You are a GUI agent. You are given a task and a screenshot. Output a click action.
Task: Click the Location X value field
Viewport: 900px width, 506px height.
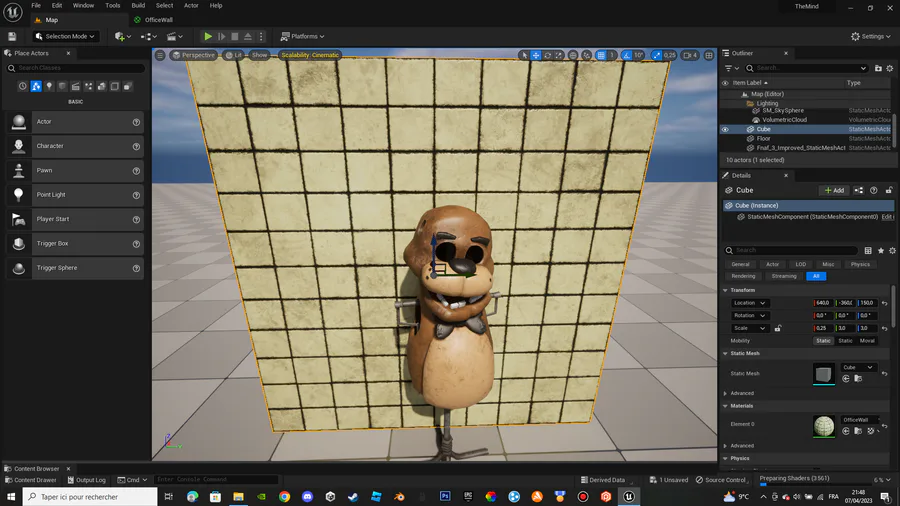coord(823,303)
